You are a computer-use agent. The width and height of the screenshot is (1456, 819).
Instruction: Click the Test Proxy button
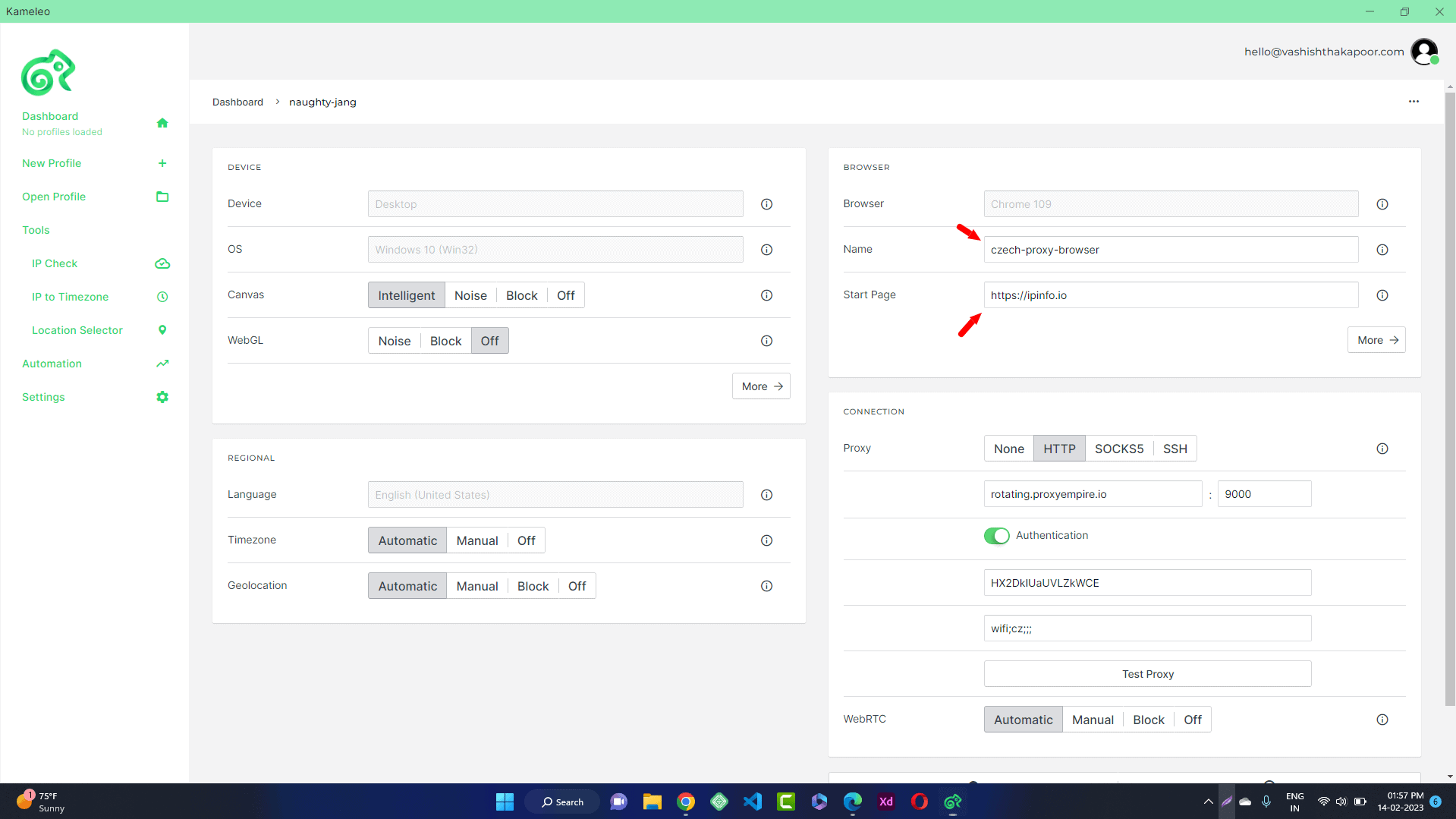pos(1147,674)
